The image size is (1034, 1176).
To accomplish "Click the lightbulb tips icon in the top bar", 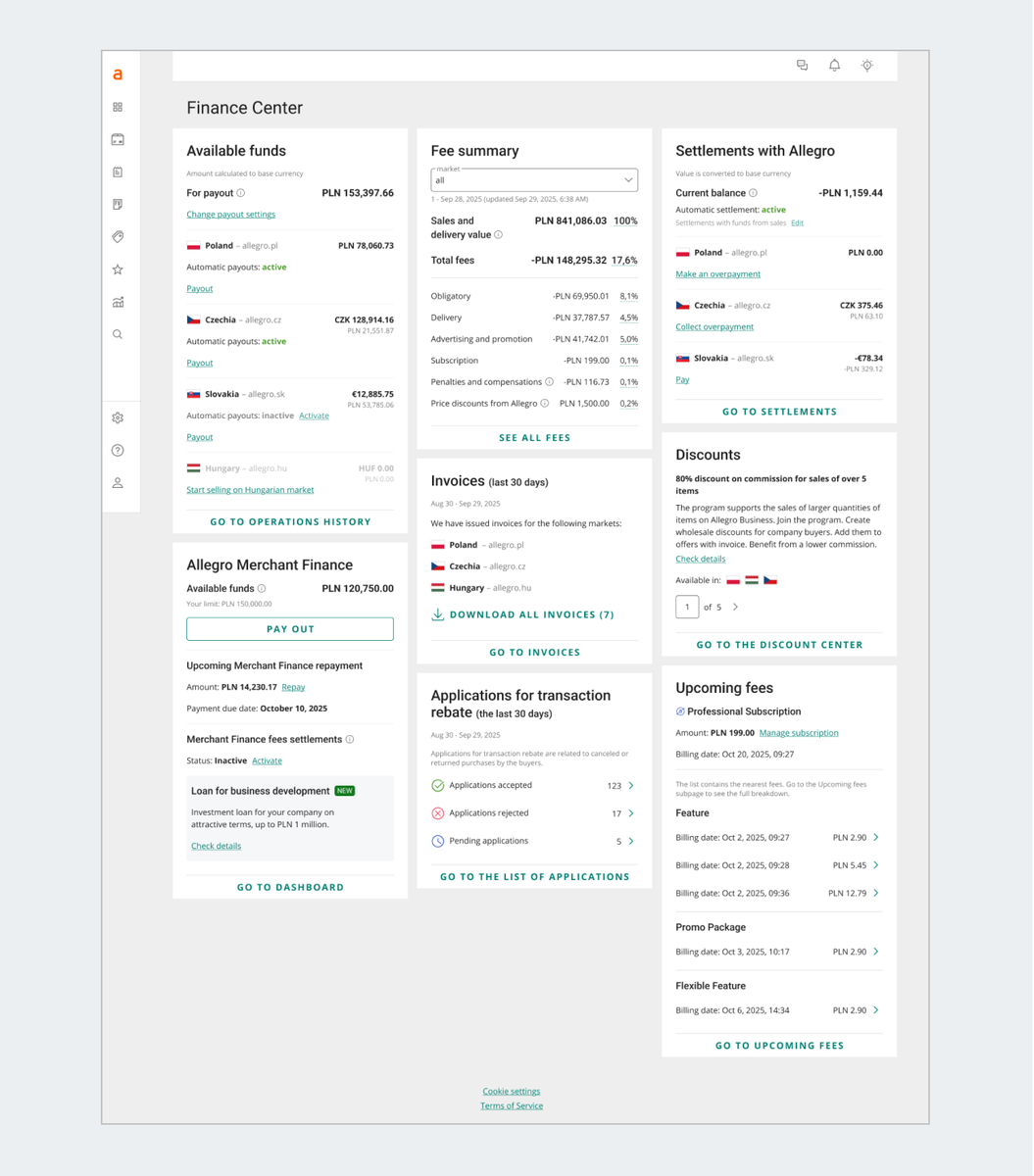I will (867, 66).
